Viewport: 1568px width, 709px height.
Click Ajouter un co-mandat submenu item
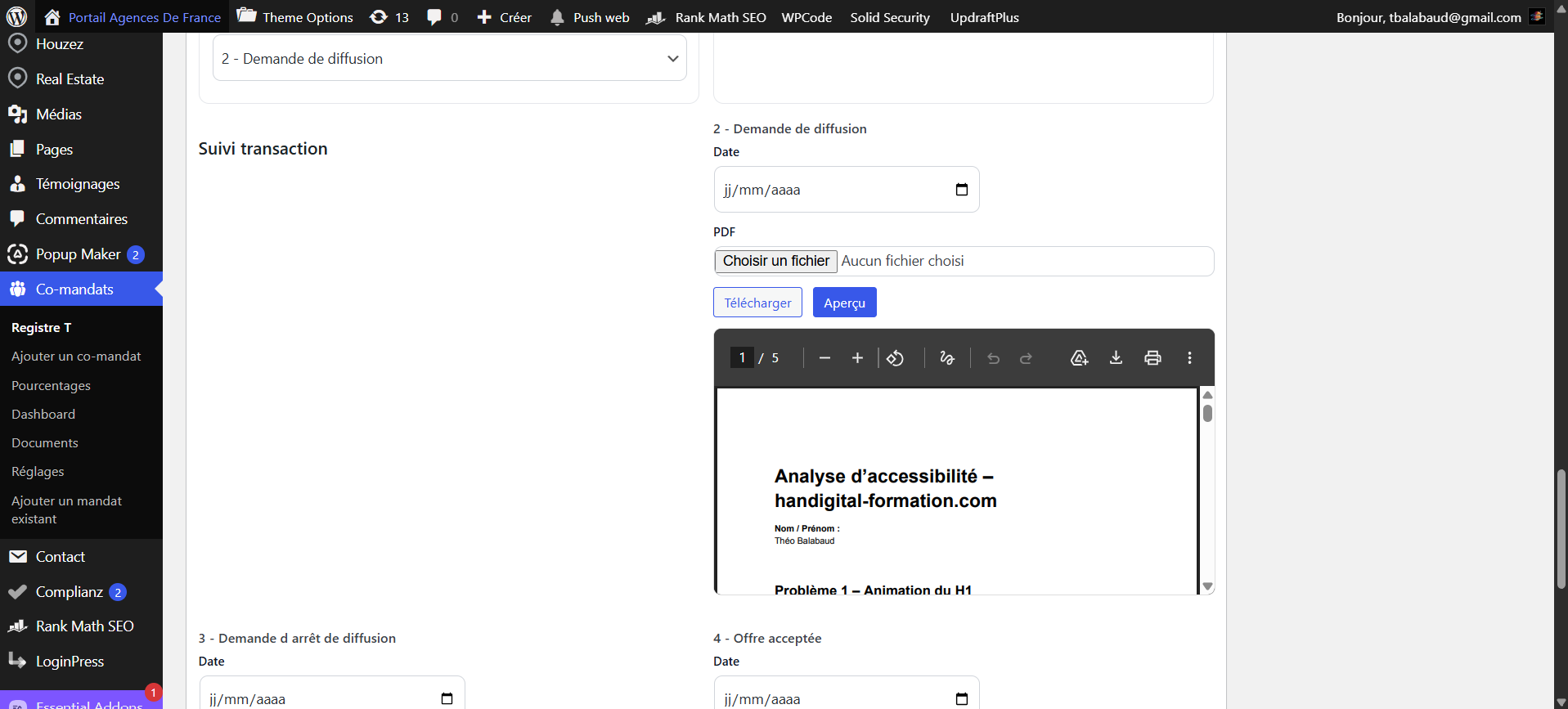pos(76,357)
